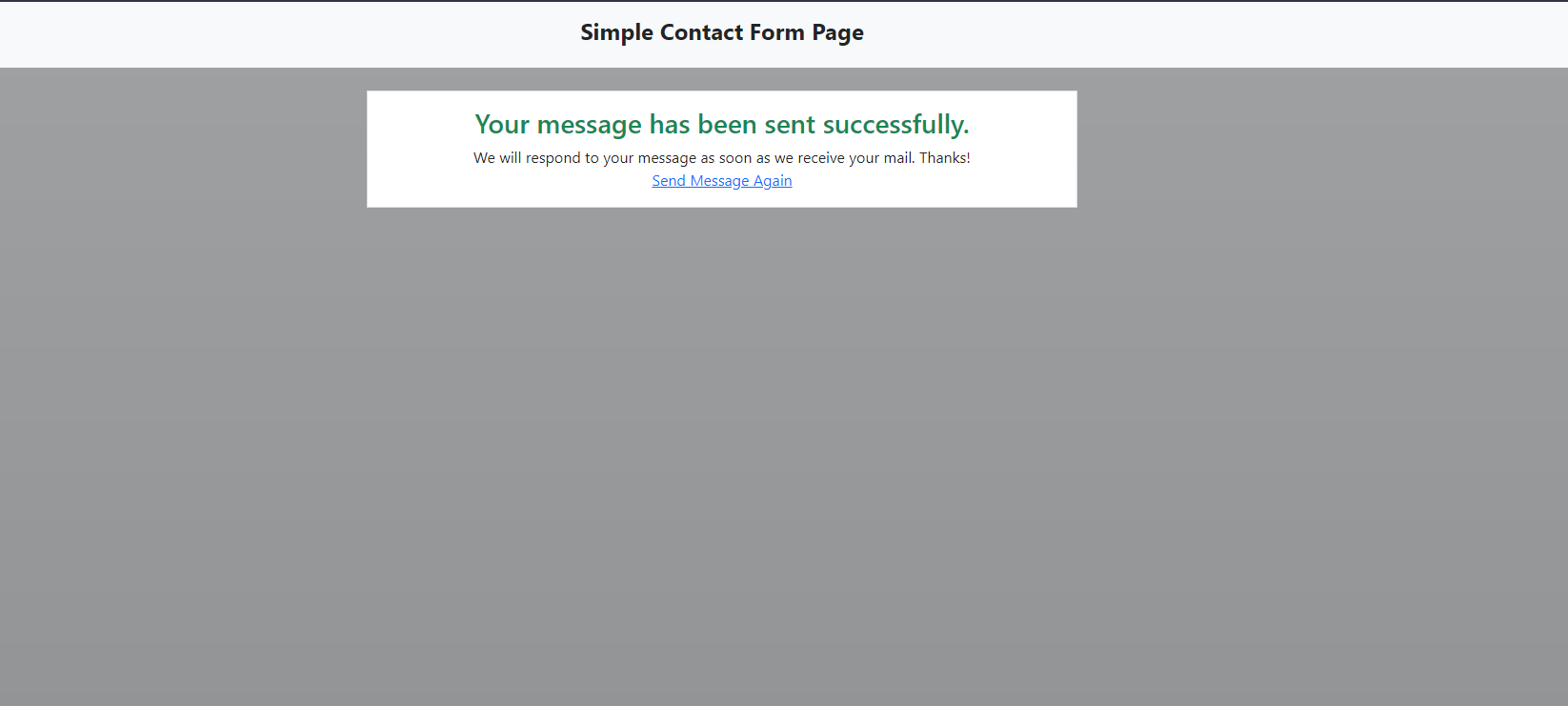Screen dimensions: 1568x706
Task: Click the word been in green heading
Action: coord(727,125)
